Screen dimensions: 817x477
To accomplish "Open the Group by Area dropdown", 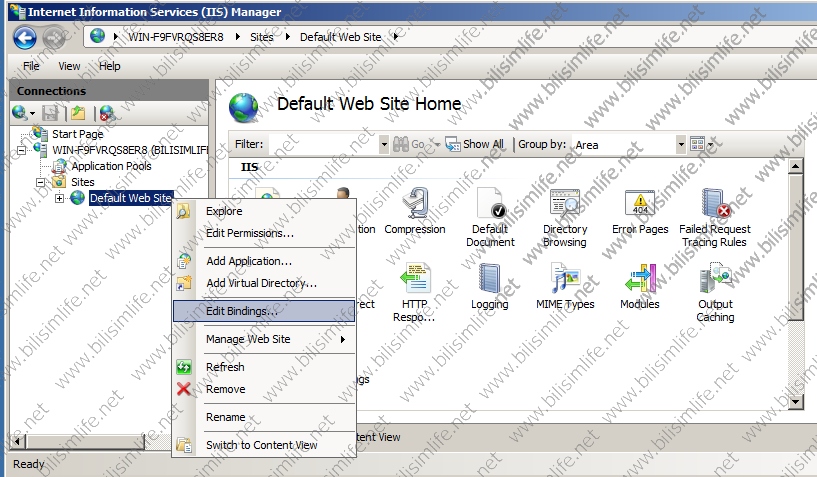I will [x=680, y=144].
